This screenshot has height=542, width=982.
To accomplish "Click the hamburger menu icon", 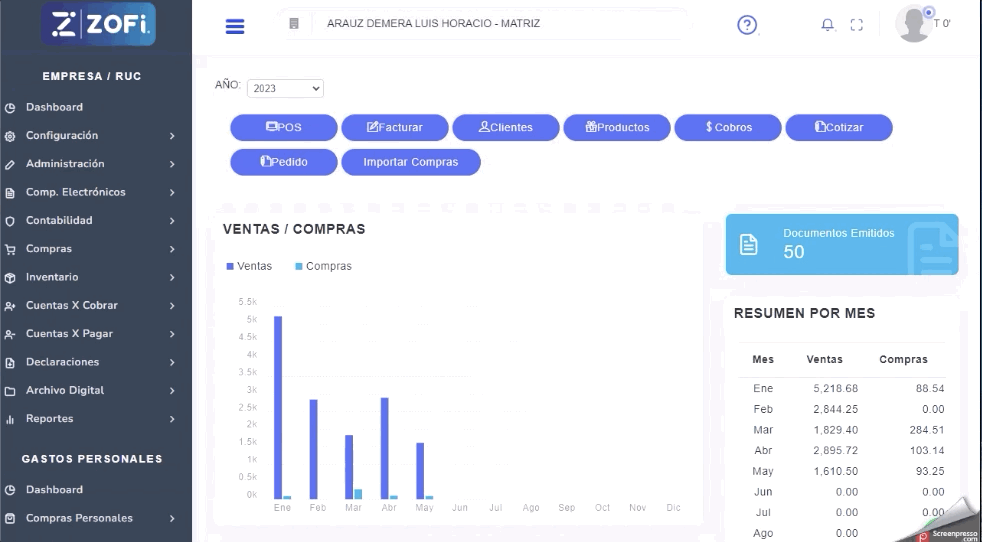I will pos(235,27).
